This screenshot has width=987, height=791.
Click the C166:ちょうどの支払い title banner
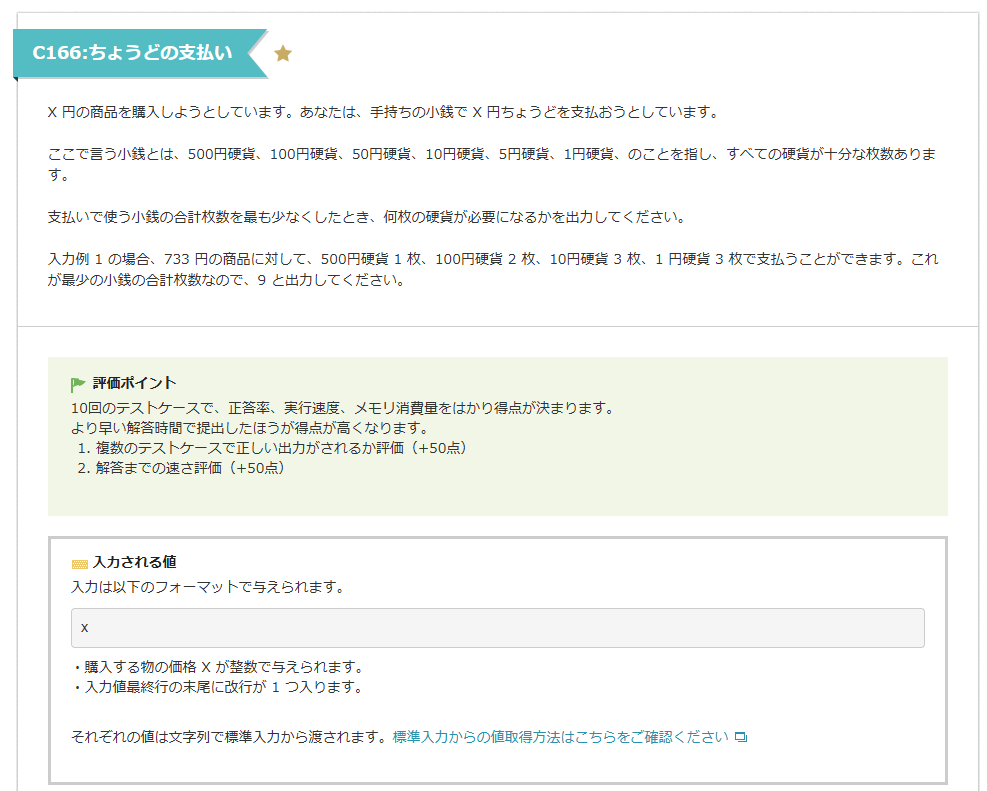pos(132,53)
